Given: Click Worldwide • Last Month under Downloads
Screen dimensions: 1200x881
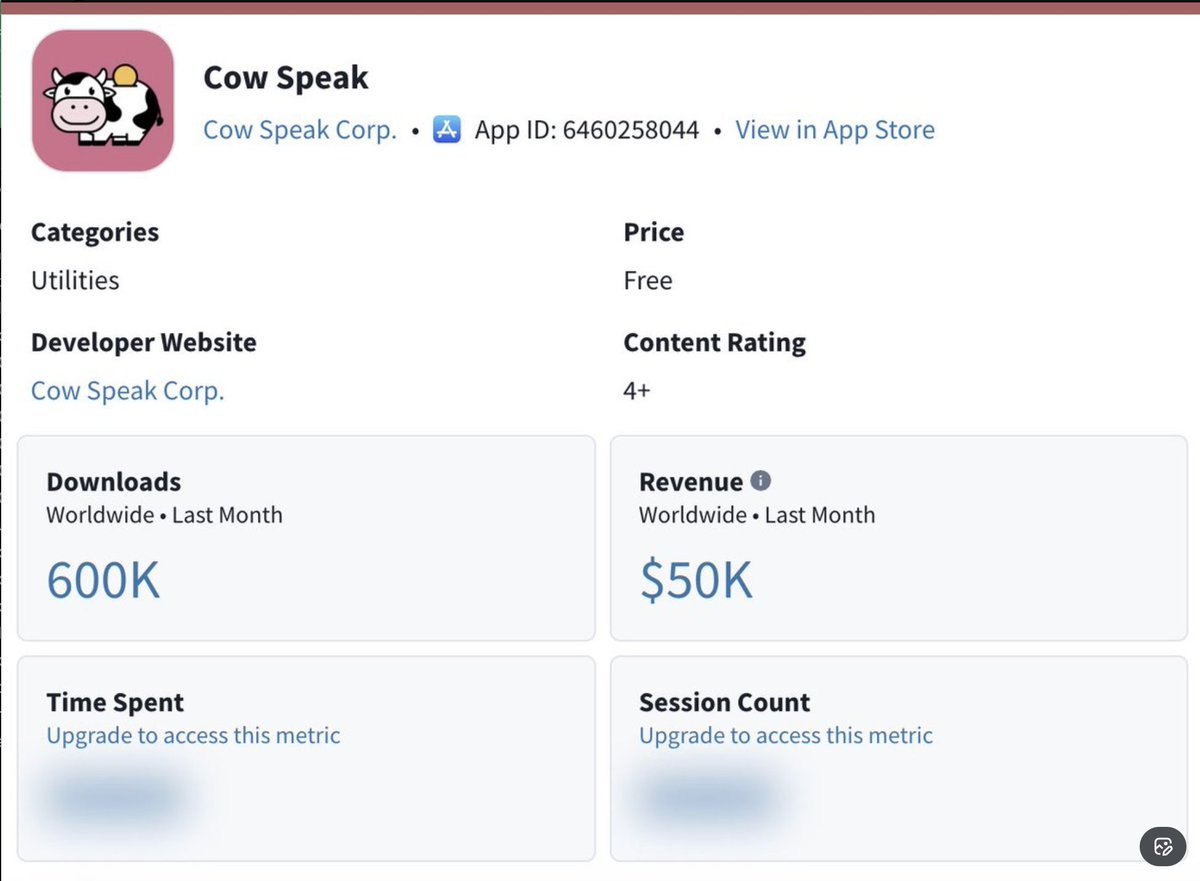Looking at the screenshot, I should 165,516.
